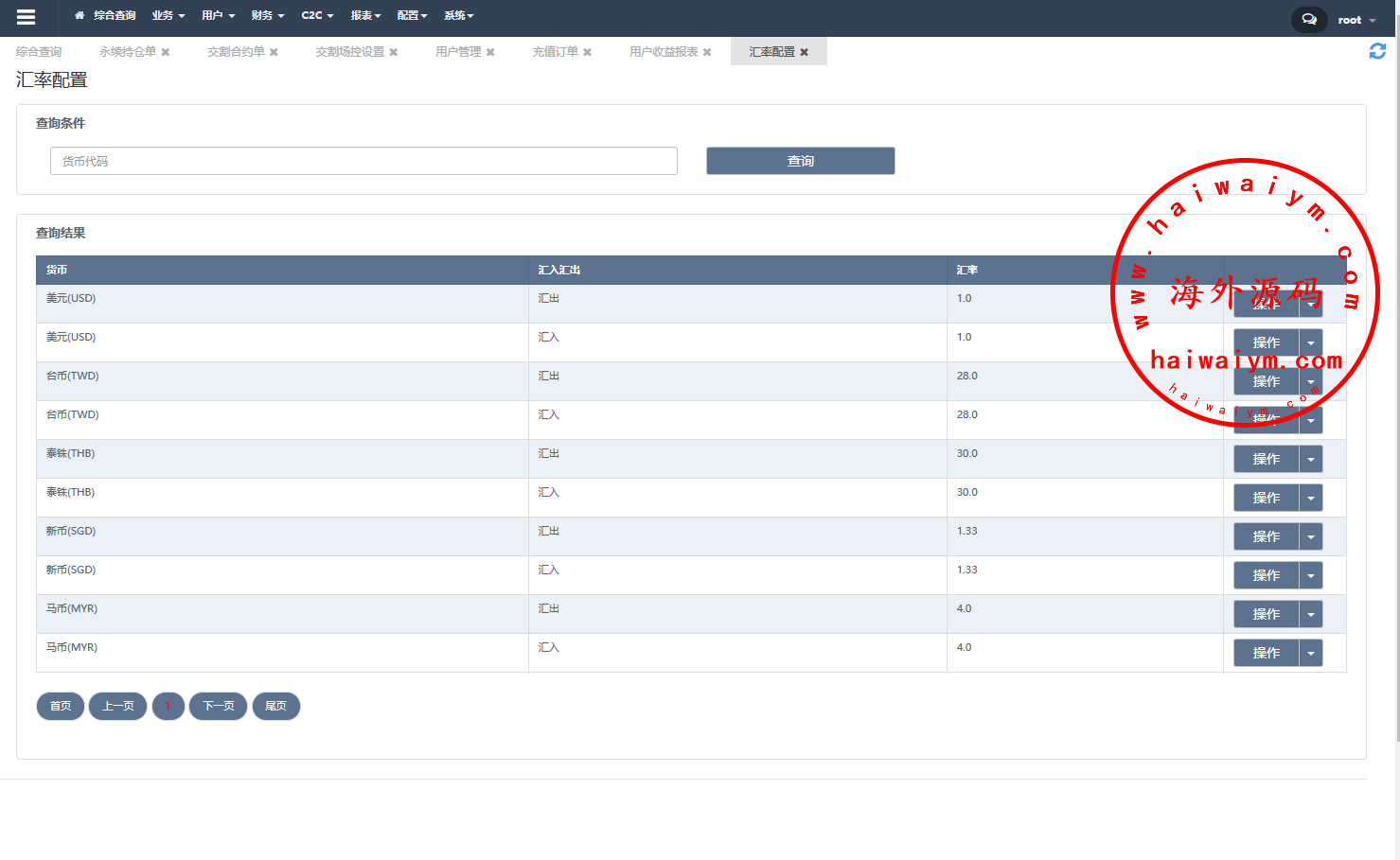
Task: Close the 交割合约单 tab
Action: click(274, 52)
